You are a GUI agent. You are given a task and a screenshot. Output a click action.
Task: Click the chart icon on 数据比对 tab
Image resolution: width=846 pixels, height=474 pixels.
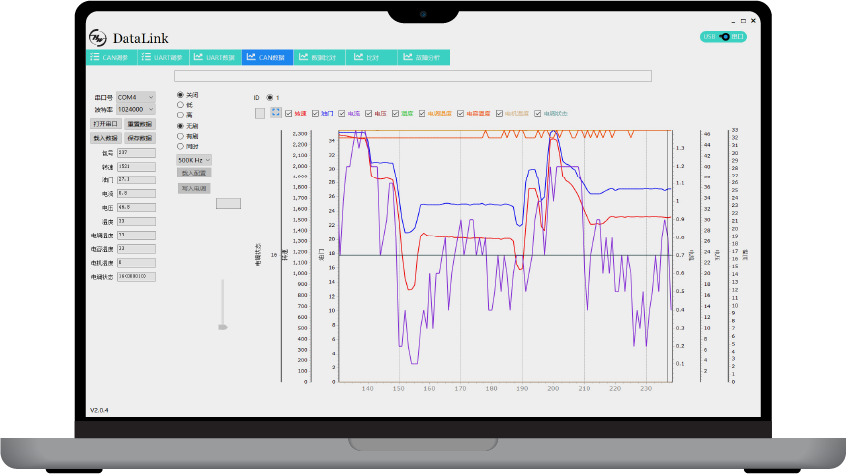(x=303, y=58)
